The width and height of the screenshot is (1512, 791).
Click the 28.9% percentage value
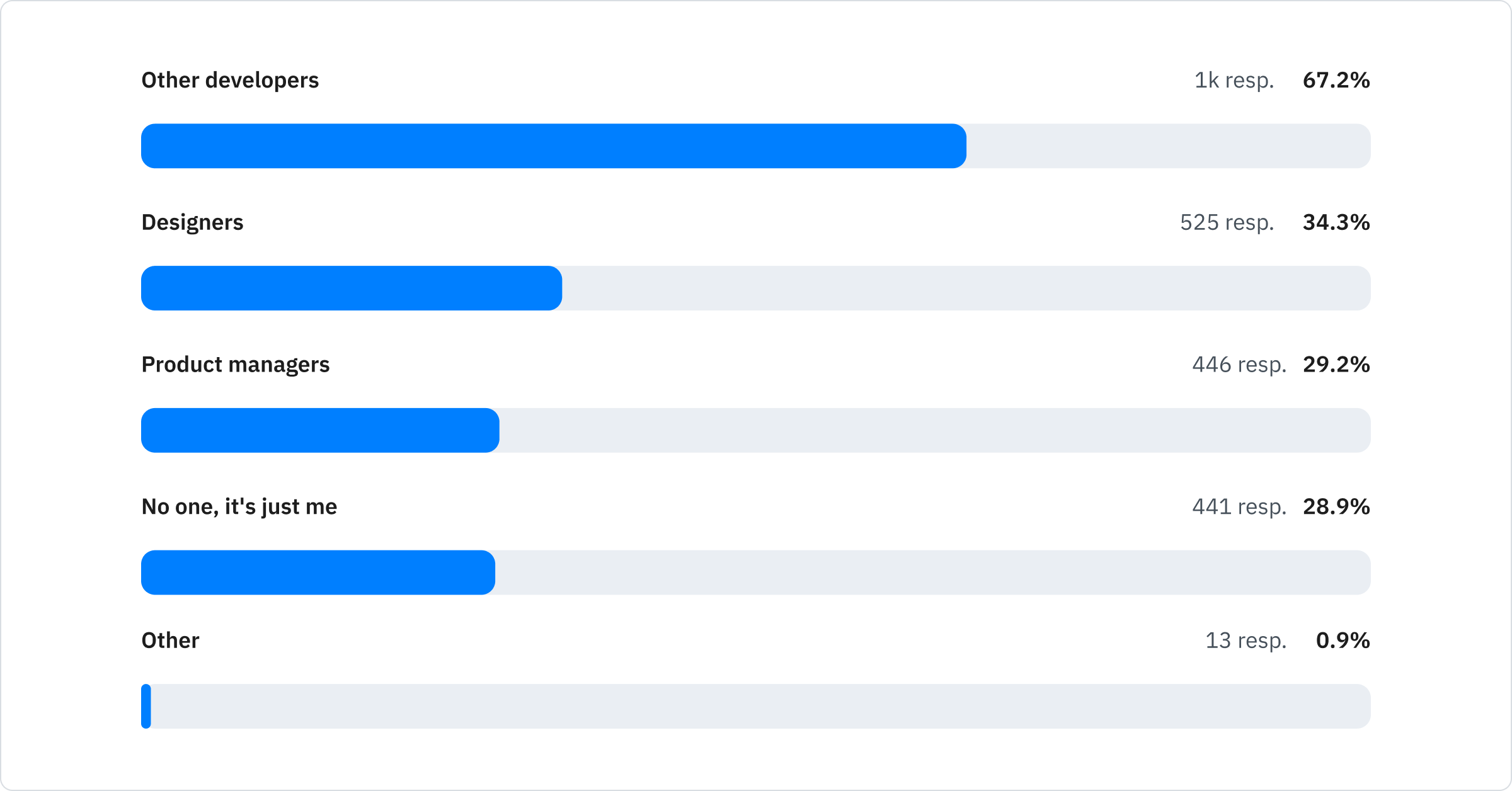1336,507
